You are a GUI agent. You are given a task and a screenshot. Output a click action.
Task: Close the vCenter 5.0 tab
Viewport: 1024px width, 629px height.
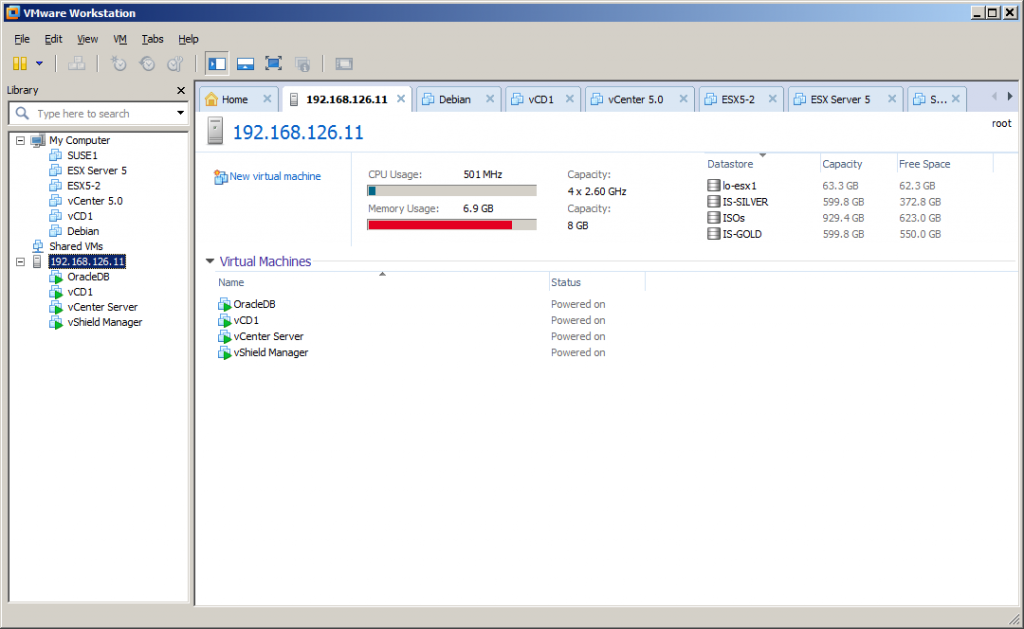tap(683, 99)
